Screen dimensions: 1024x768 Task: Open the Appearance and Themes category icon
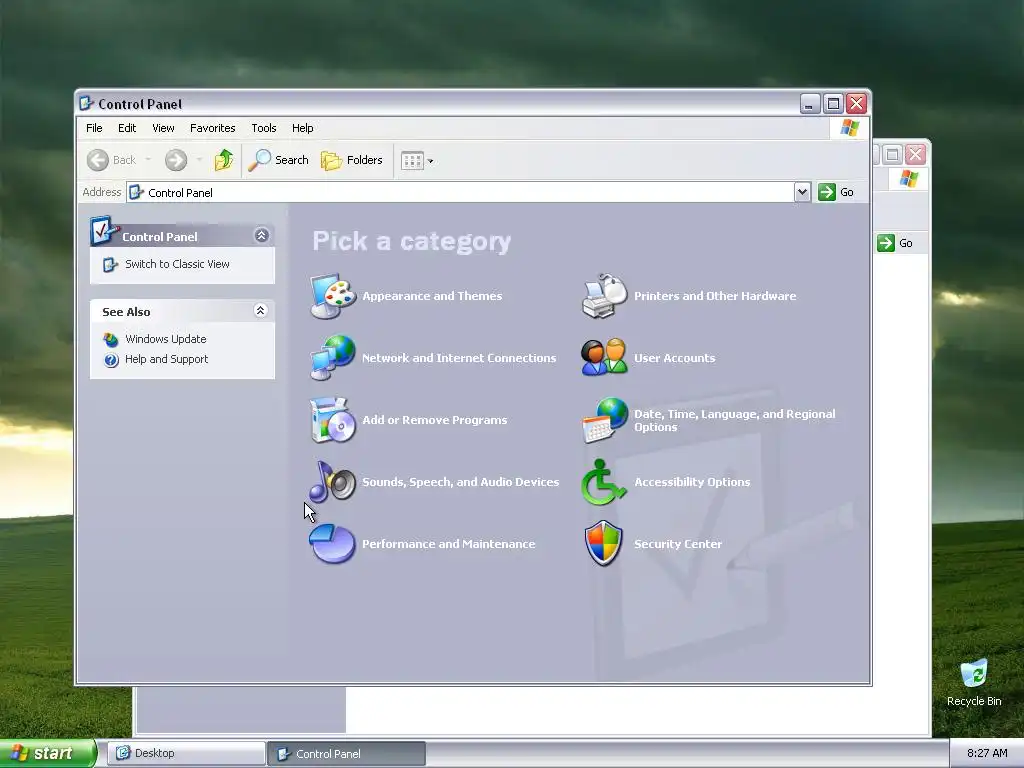point(332,296)
